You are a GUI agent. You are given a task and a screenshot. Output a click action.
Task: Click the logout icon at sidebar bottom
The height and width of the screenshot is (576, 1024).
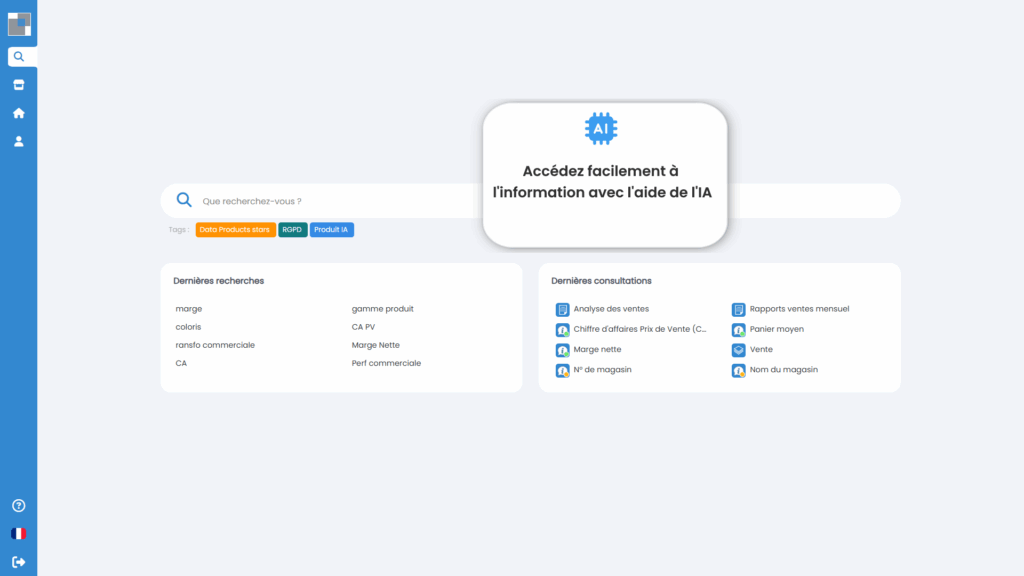point(18,562)
